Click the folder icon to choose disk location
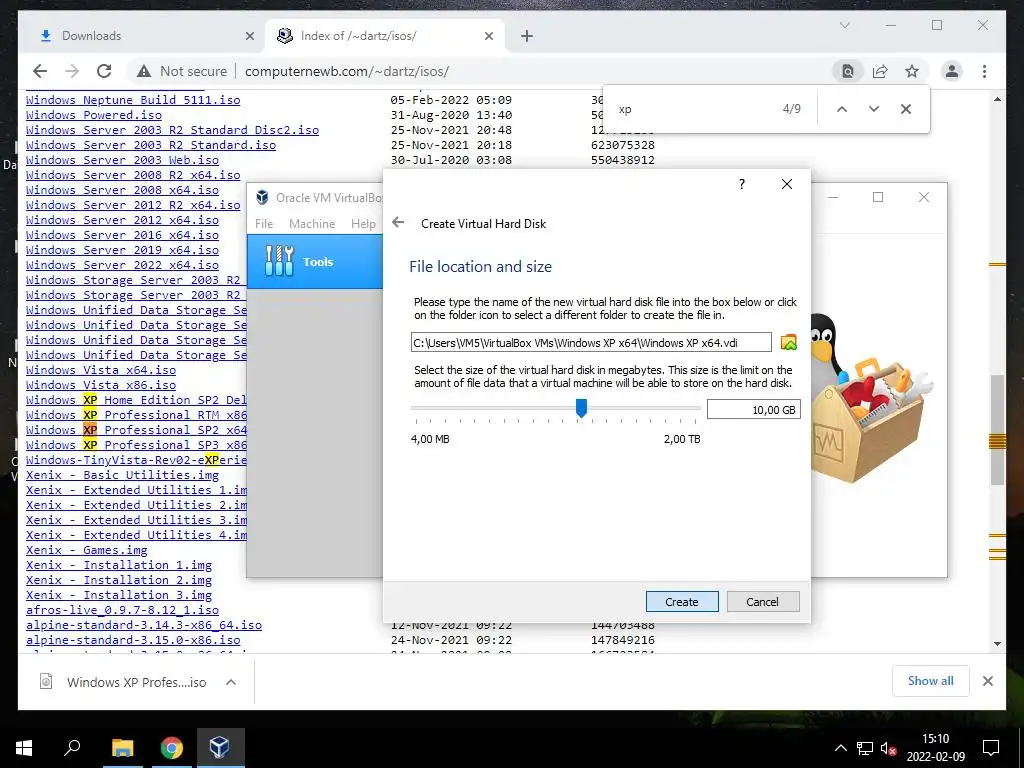The image size is (1024, 768). pyautogui.click(x=789, y=342)
